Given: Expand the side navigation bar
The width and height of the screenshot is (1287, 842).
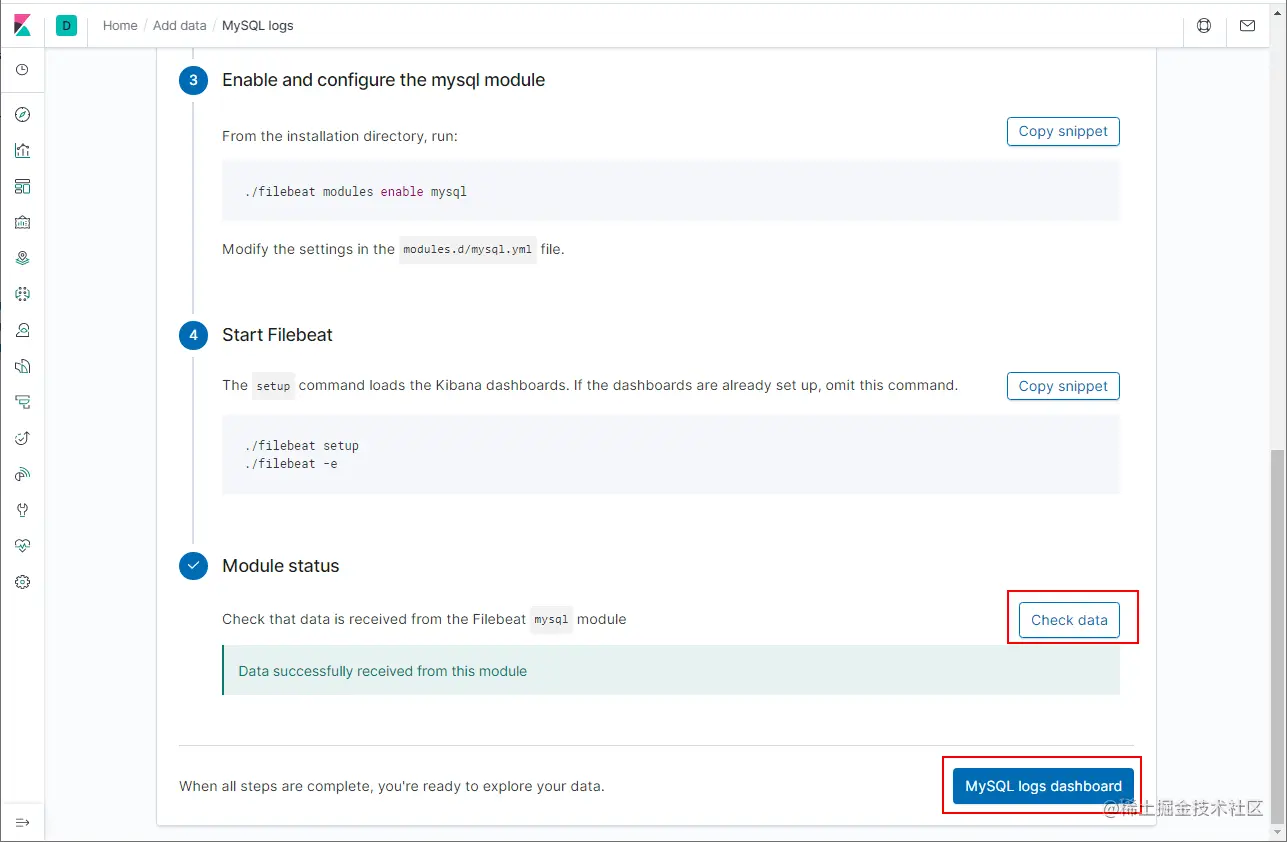Looking at the screenshot, I should pyautogui.click(x=23, y=822).
